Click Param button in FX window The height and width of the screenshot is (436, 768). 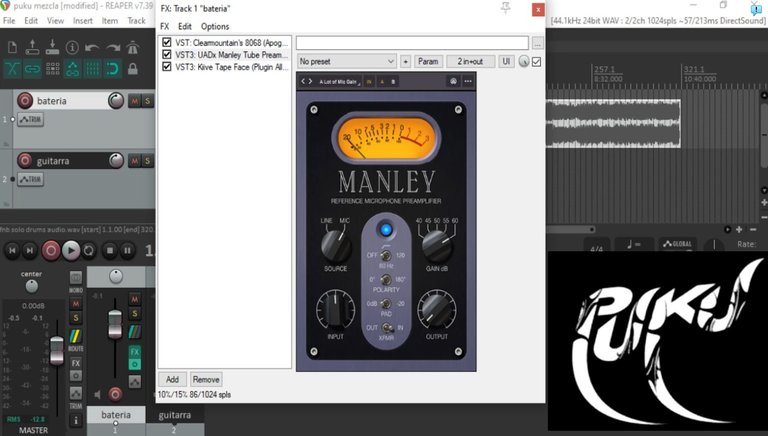428,61
